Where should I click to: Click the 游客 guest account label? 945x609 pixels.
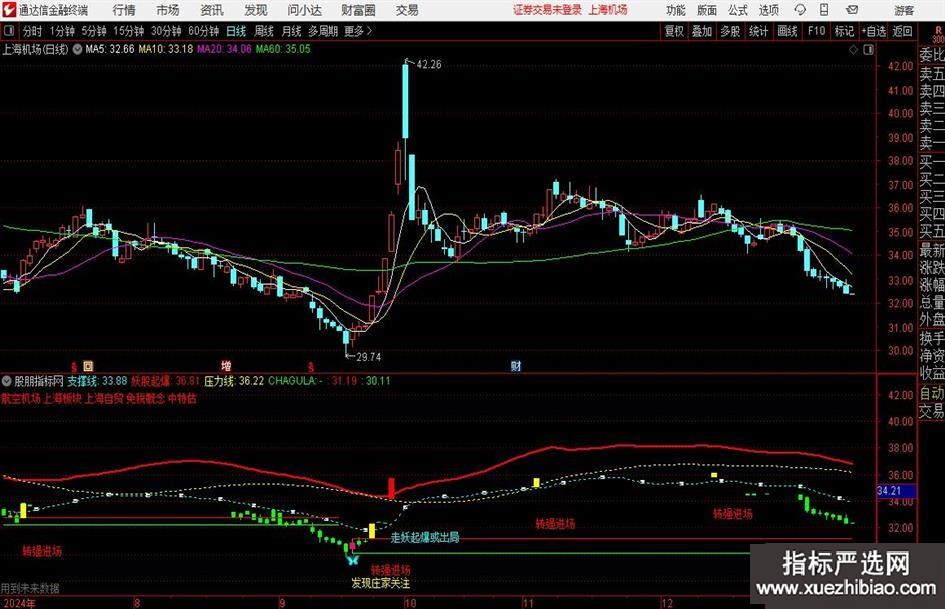(903, 10)
